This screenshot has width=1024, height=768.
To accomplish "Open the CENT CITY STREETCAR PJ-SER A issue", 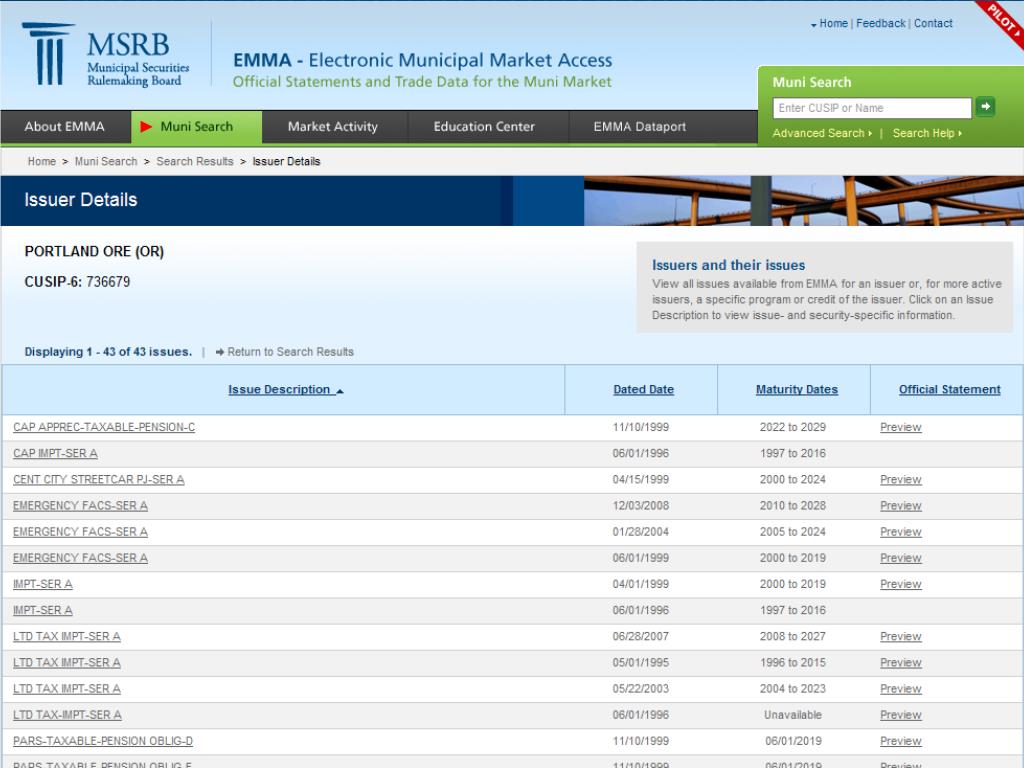I will pyautogui.click(x=96, y=479).
